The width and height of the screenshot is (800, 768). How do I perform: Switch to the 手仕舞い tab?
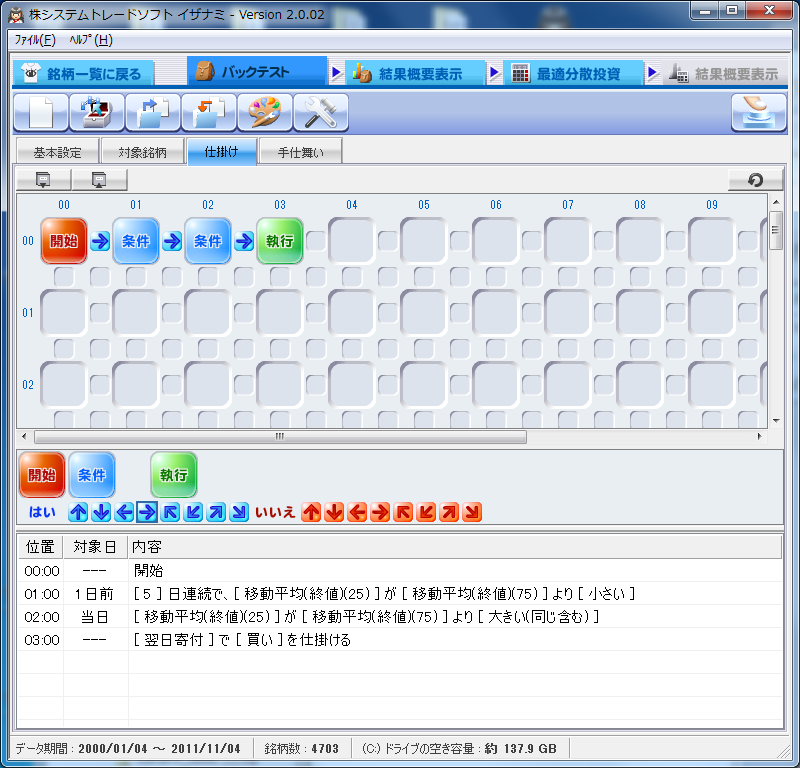[301, 152]
